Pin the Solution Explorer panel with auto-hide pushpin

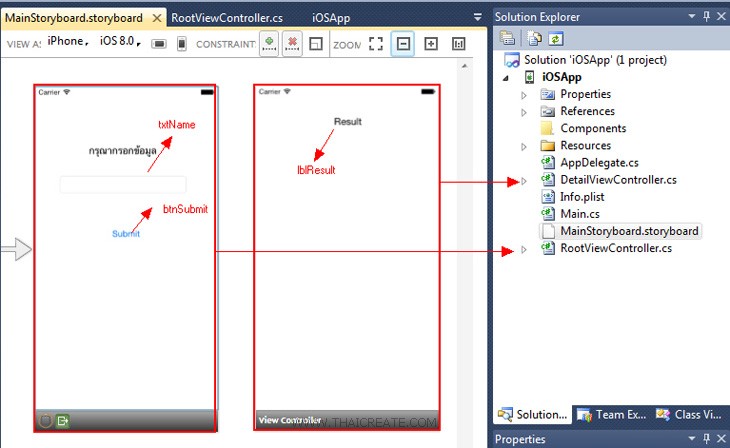[x=706, y=17]
